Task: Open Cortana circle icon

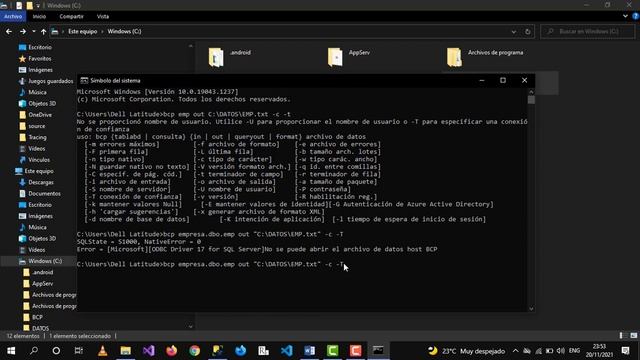Action: [56, 351]
